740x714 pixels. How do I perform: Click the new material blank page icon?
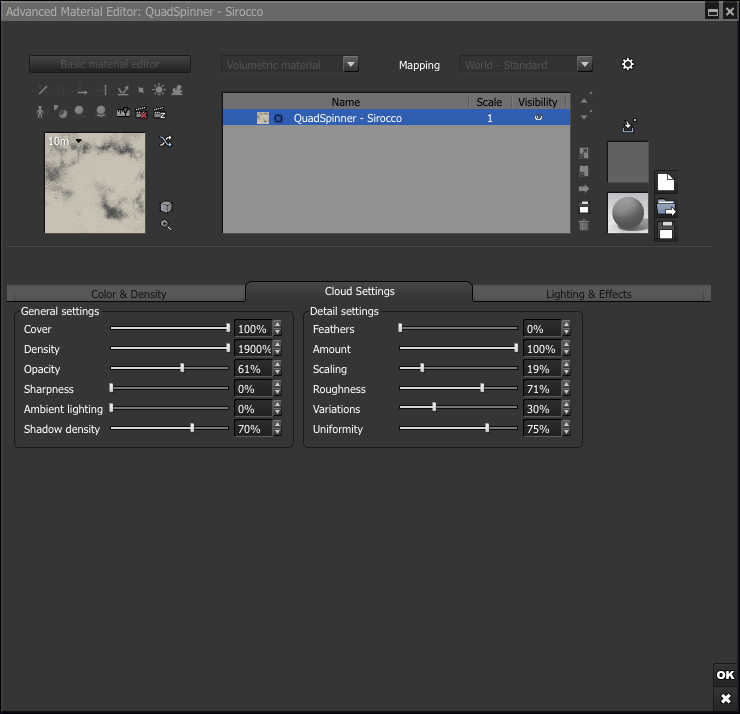666,183
